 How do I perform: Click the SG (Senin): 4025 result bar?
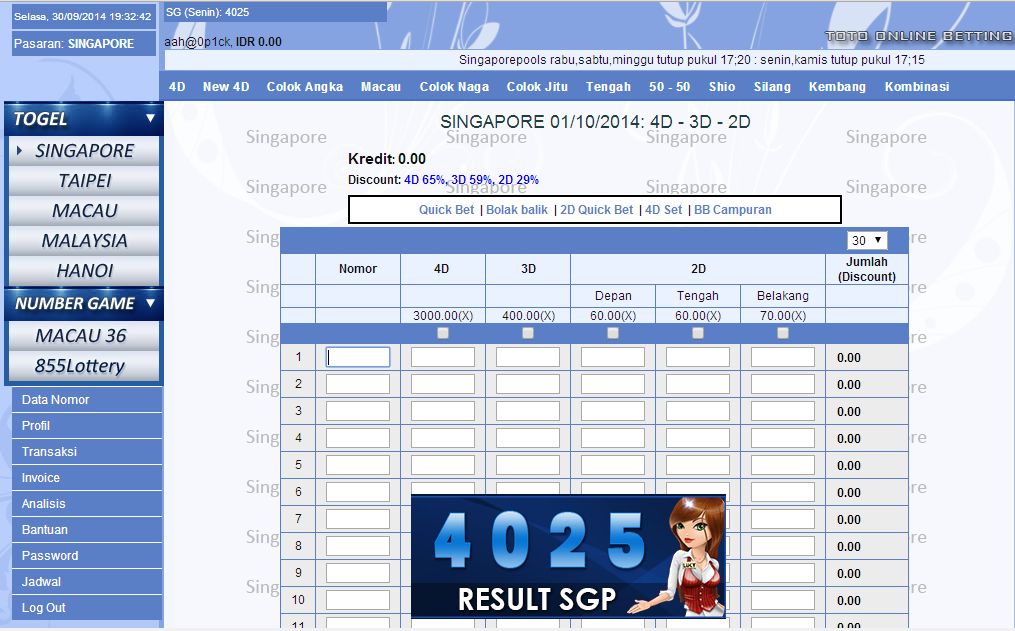275,12
